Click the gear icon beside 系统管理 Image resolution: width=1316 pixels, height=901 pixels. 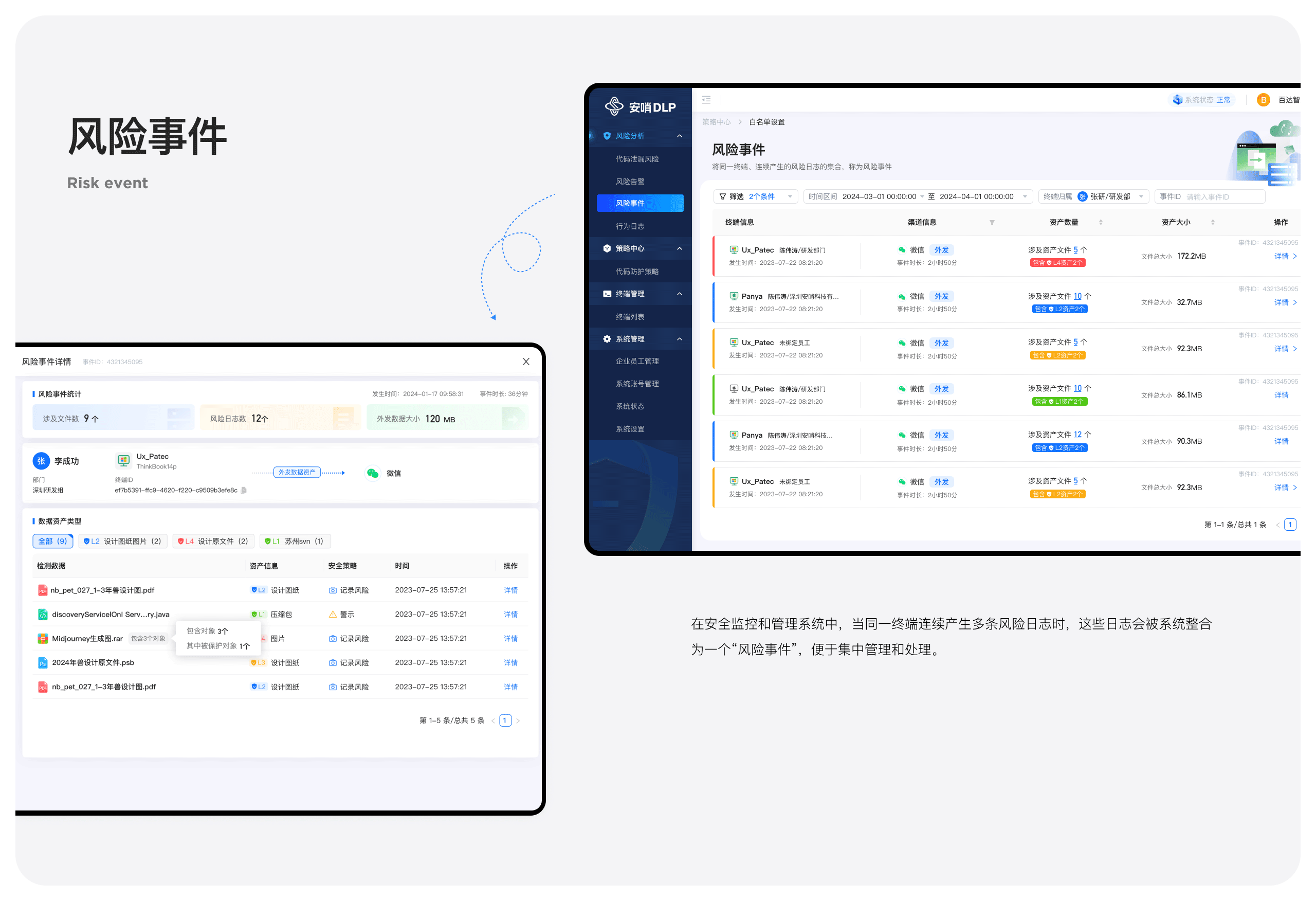coord(607,339)
